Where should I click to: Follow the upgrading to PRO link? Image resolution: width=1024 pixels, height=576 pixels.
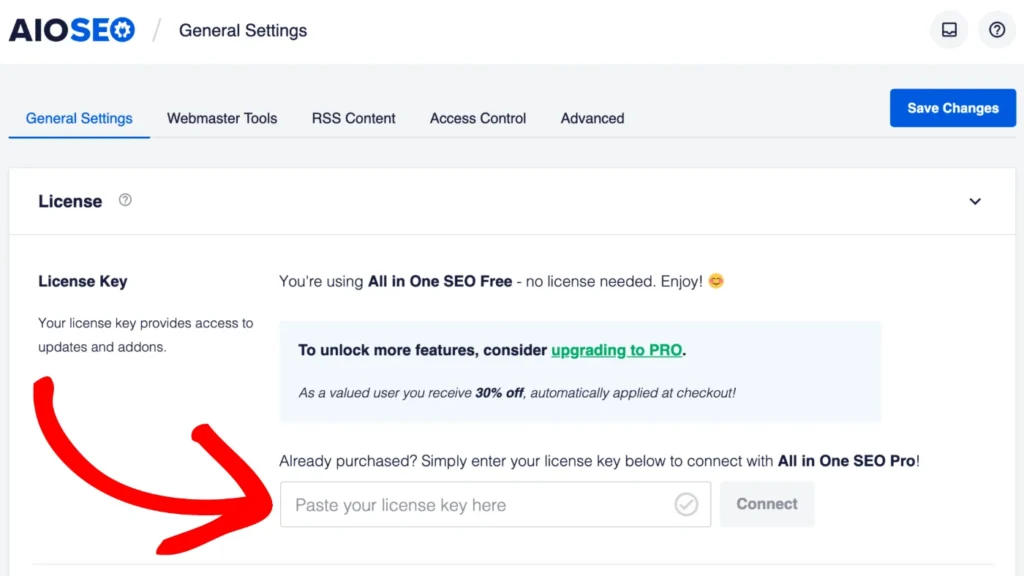point(616,350)
